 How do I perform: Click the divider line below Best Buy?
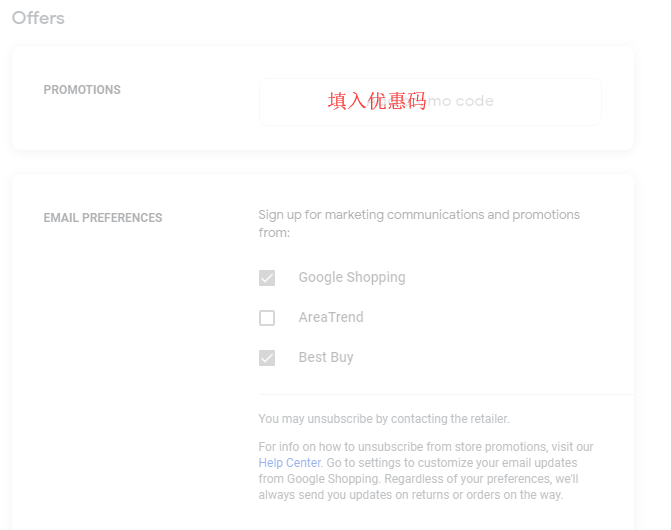tap(445, 395)
